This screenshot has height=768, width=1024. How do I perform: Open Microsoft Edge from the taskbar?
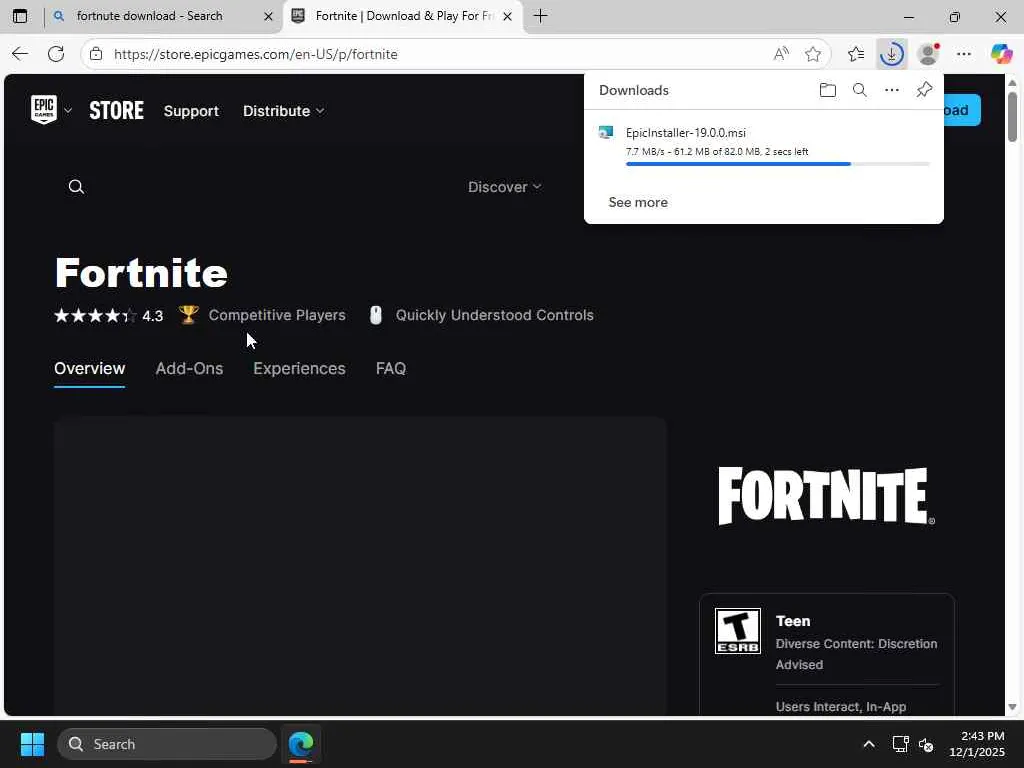click(x=301, y=744)
